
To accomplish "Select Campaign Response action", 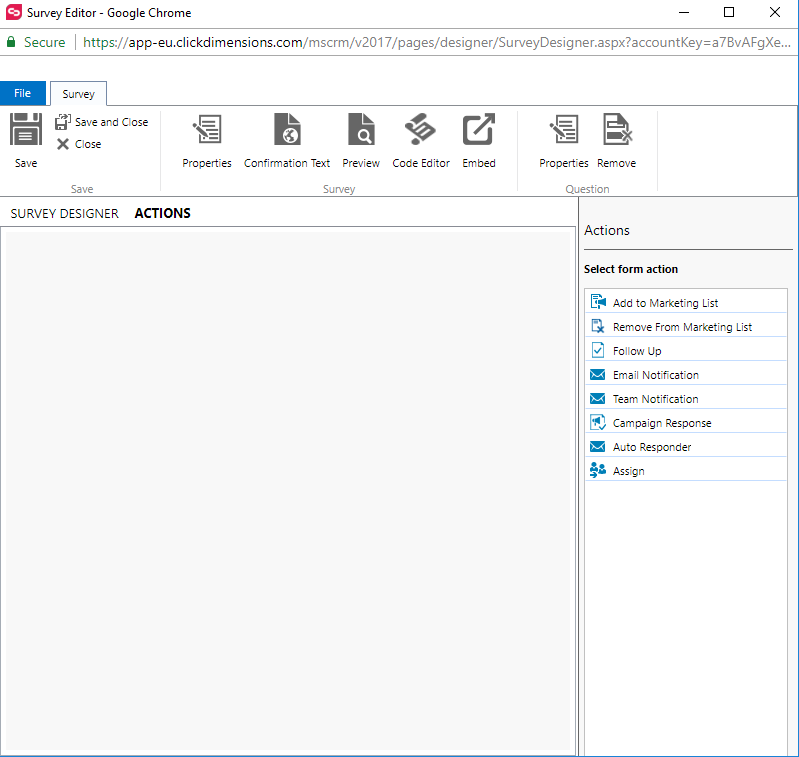I will pyautogui.click(x=686, y=422).
